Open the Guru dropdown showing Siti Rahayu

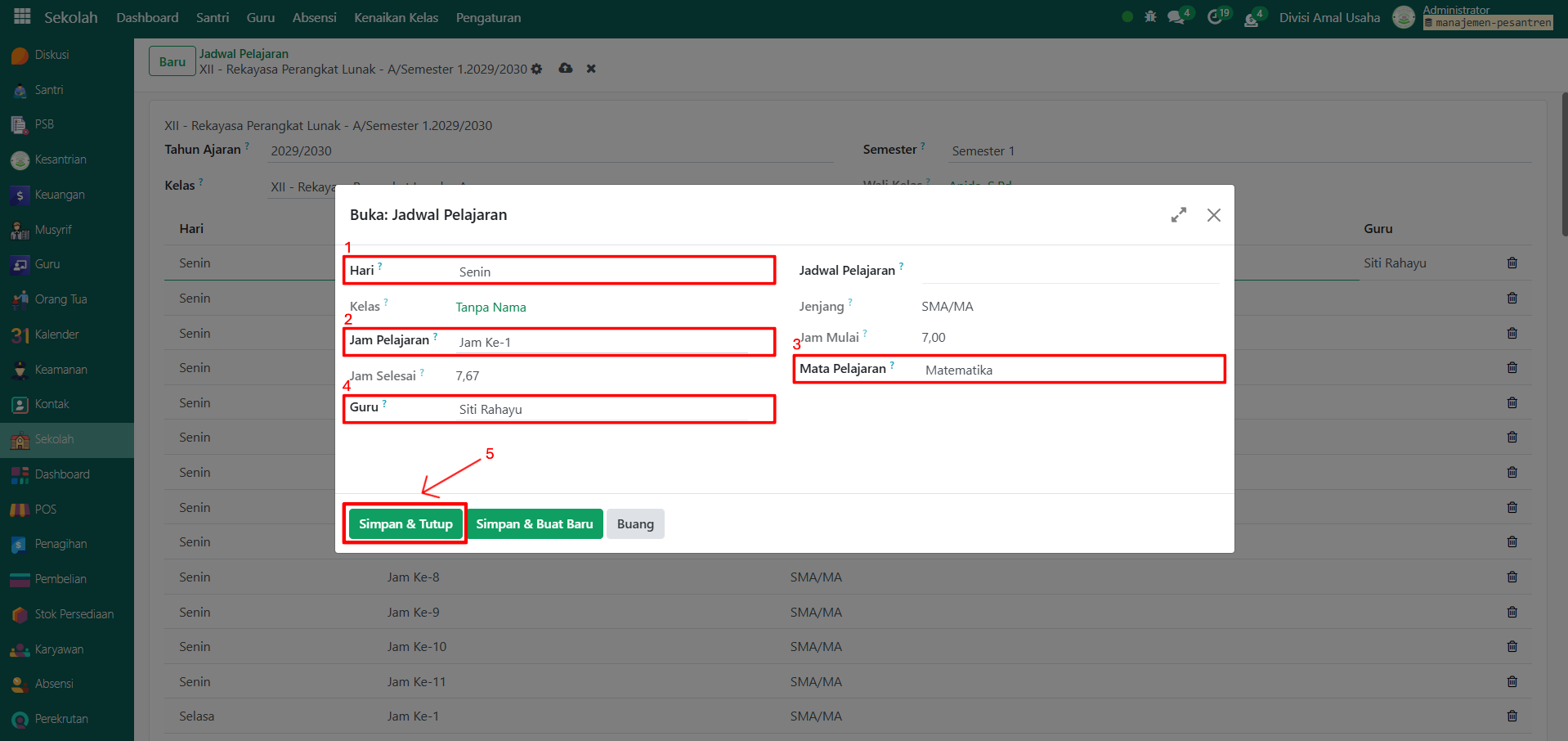coord(603,409)
